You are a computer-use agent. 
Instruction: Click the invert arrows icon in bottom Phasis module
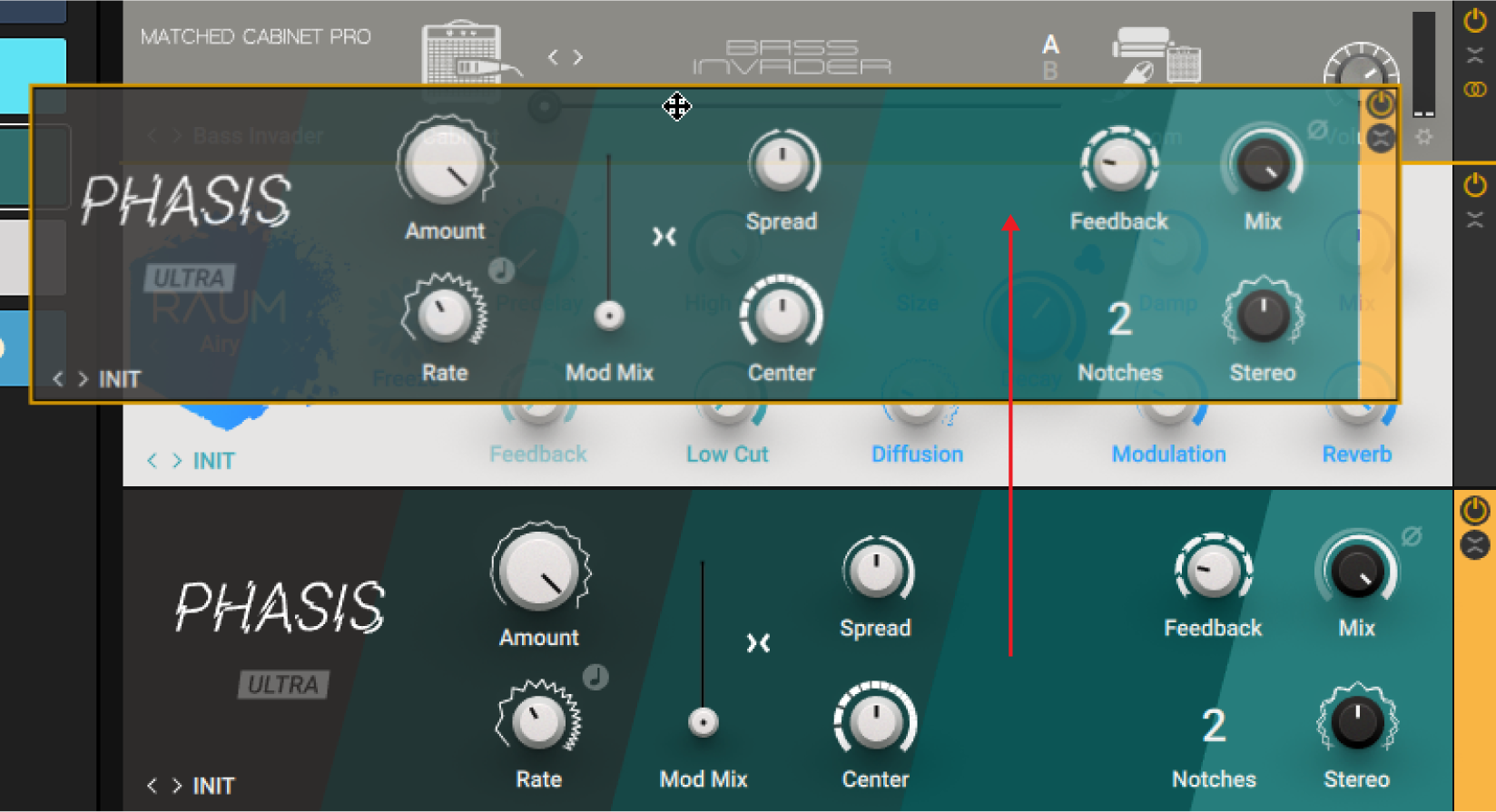click(758, 643)
